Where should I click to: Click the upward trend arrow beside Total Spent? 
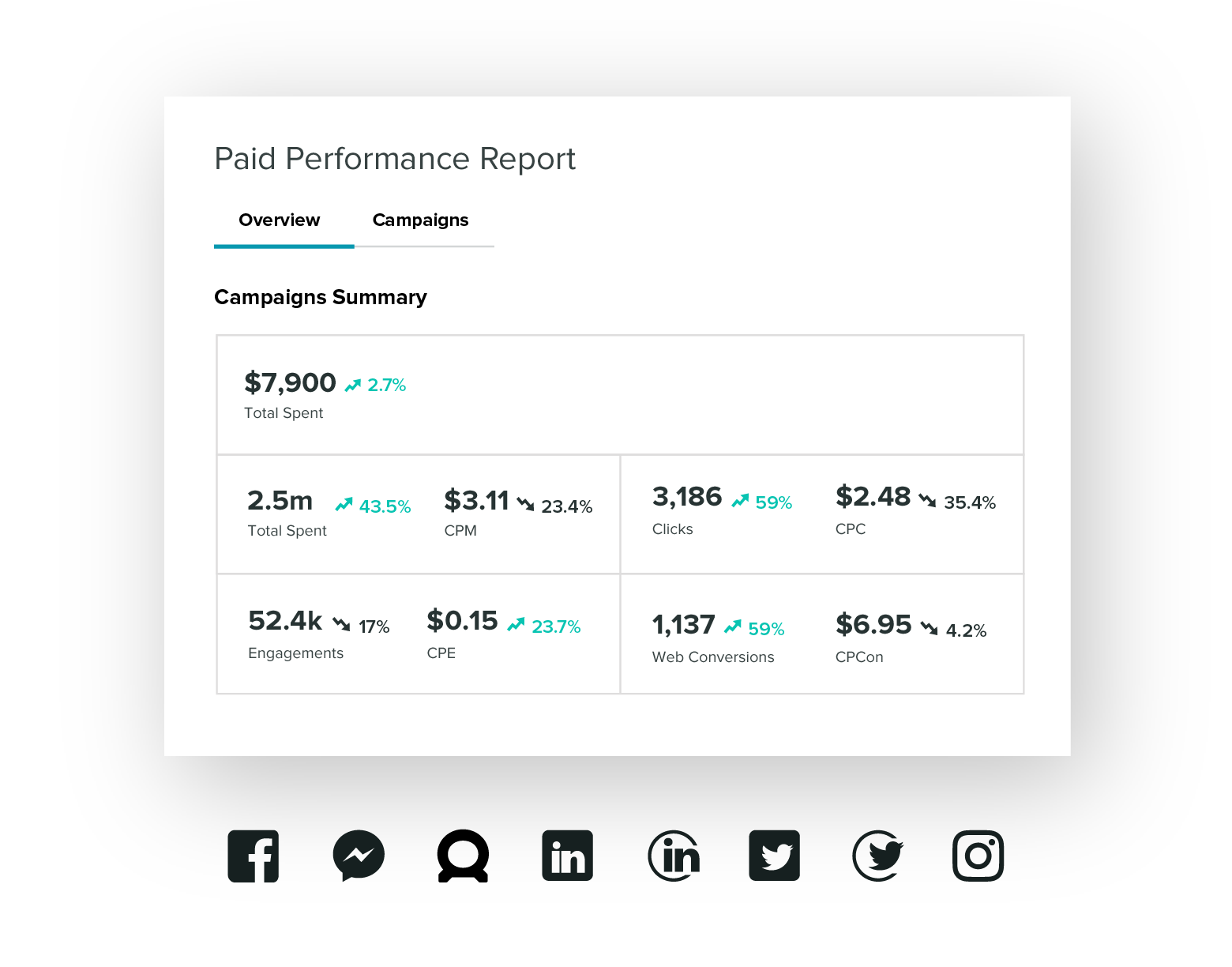pos(354,384)
